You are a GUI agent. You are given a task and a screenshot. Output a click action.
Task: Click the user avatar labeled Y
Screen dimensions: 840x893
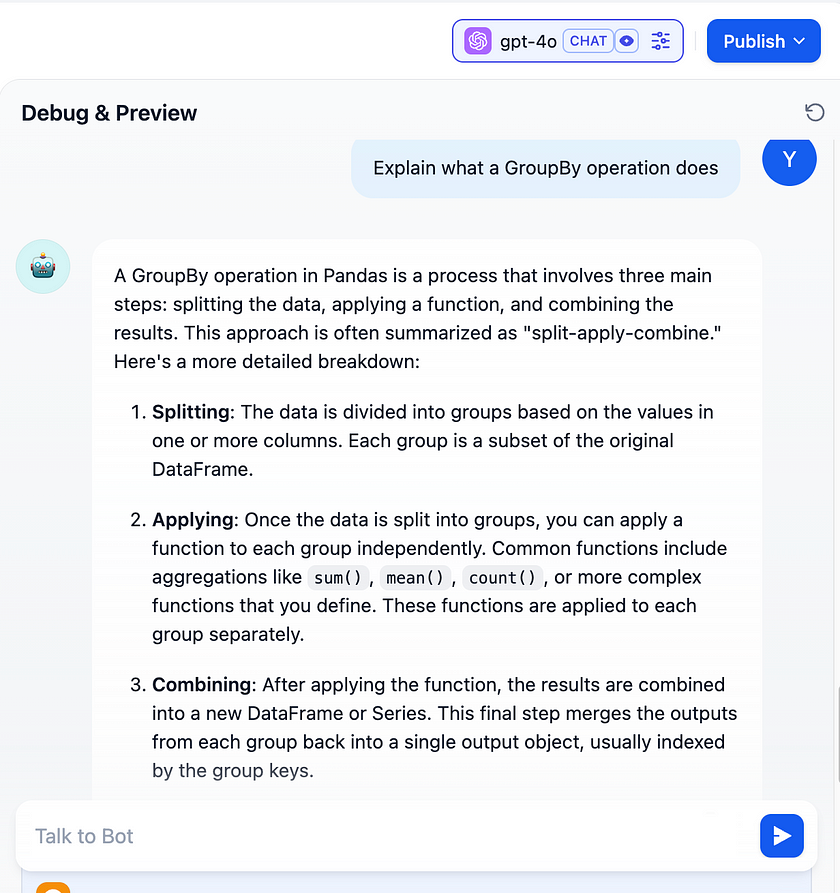tap(789, 159)
